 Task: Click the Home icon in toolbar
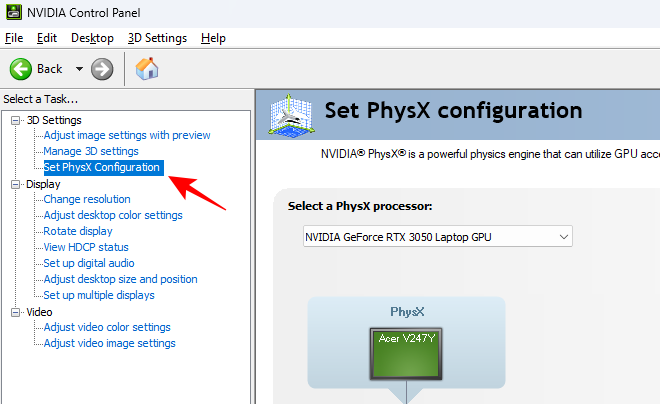pyautogui.click(x=147, y=69)
